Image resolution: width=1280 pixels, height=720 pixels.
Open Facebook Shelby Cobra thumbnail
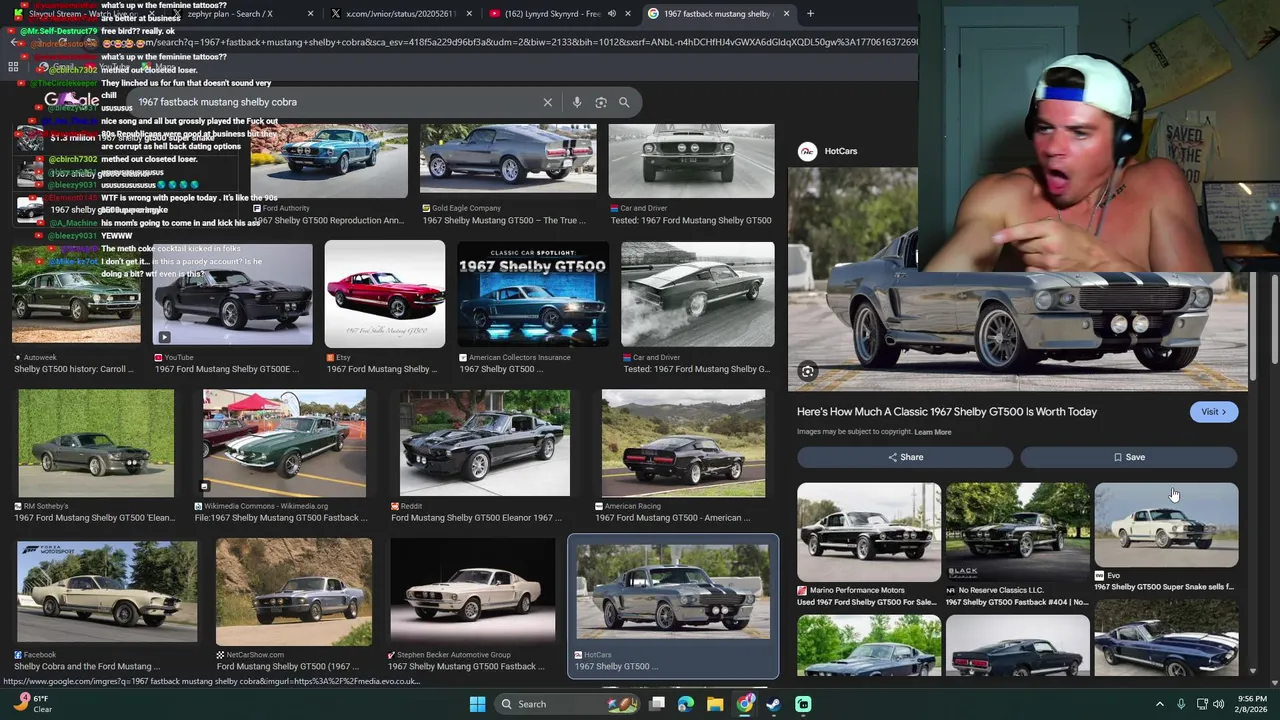[x=107, y=593]
